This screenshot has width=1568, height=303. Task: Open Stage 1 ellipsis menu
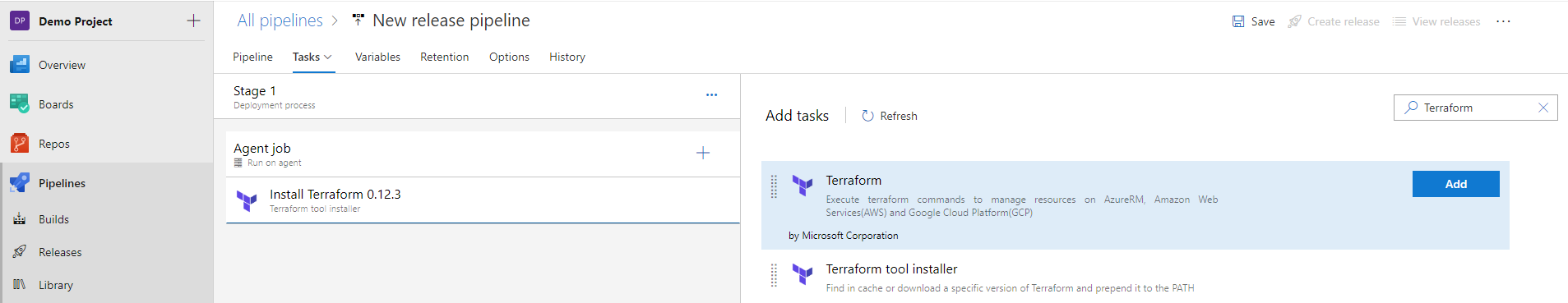(711, 95)
